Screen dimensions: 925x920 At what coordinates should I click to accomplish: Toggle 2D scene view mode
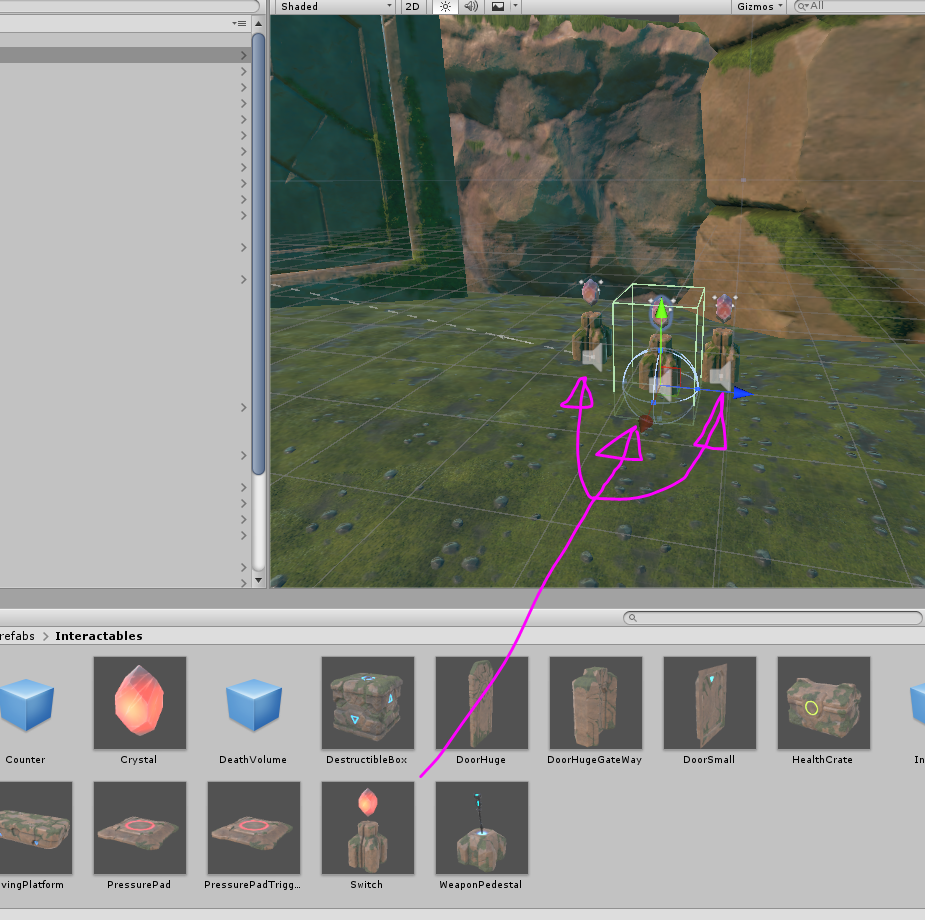click(x=412, y=6)
